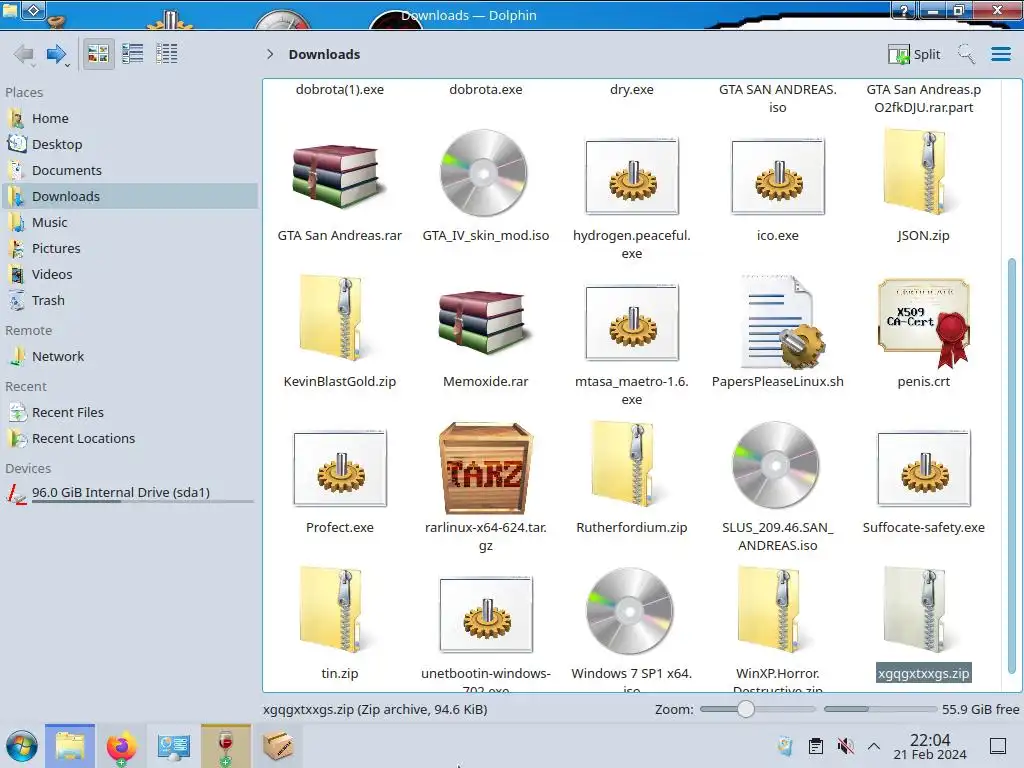Expand the breadcrumb chevron before Downloads

point(270,54)
